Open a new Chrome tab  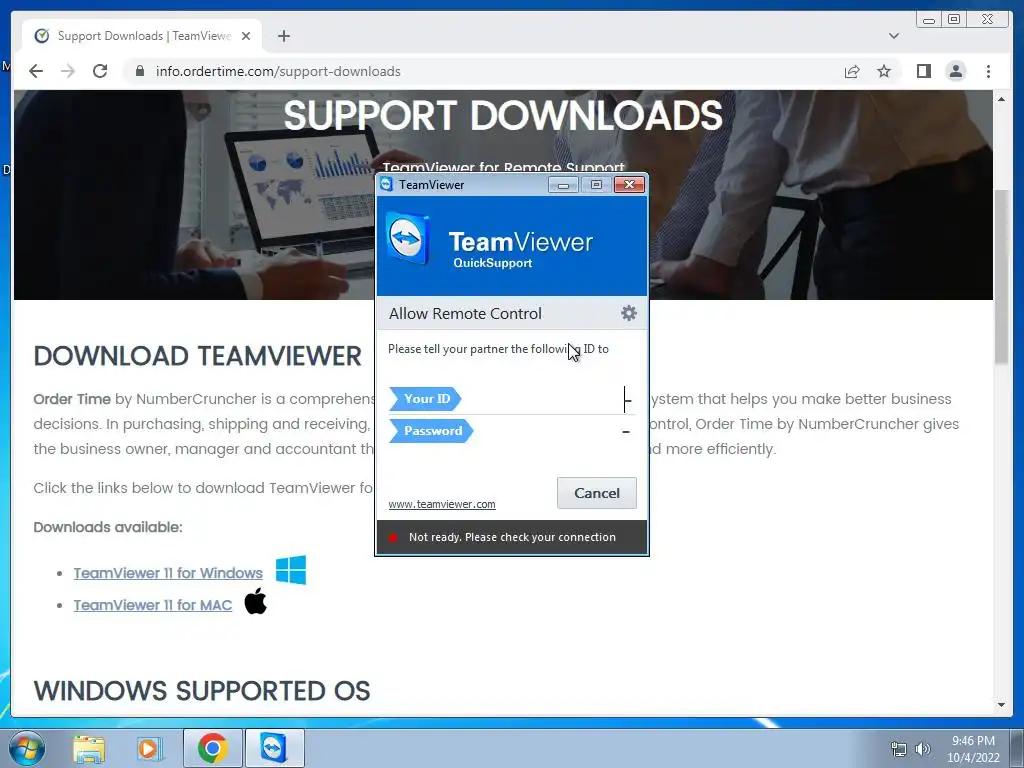pos(283,36)
